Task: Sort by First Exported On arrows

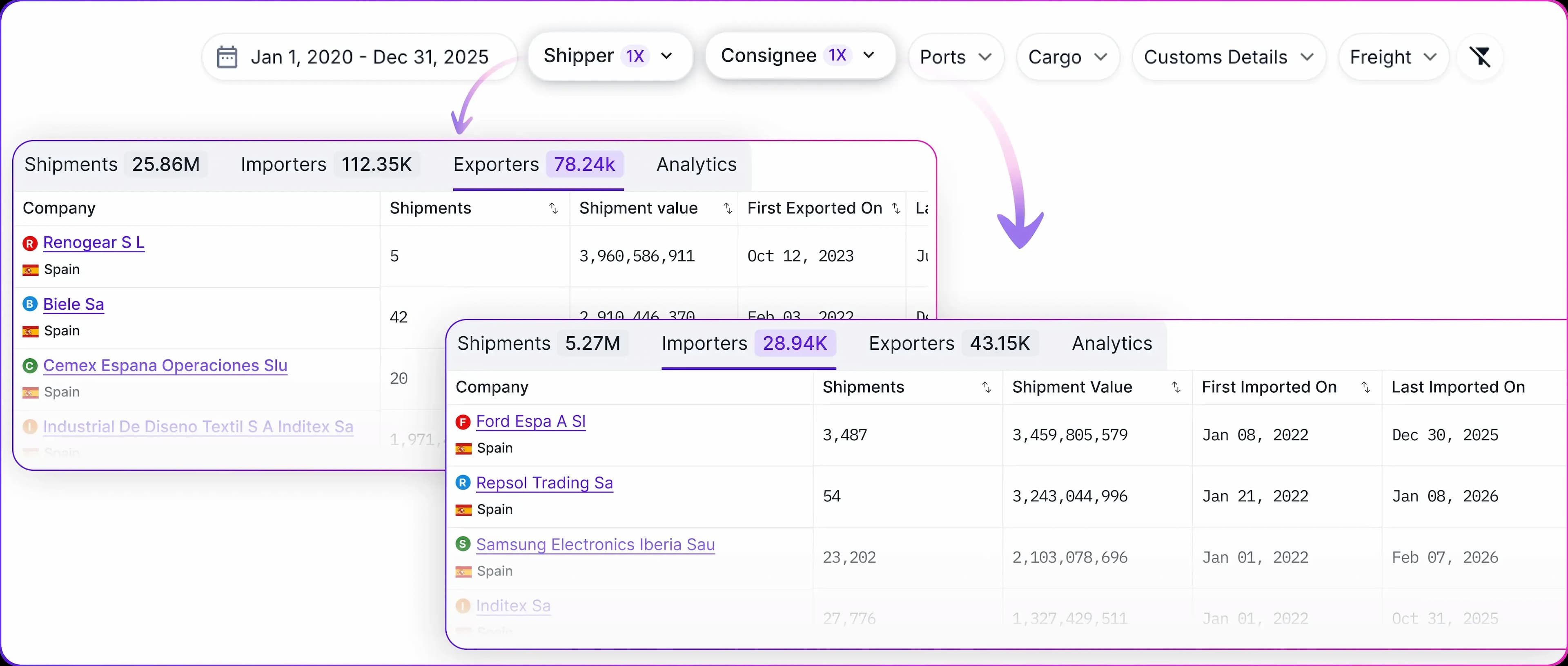Action: click(x=896, y=208)
